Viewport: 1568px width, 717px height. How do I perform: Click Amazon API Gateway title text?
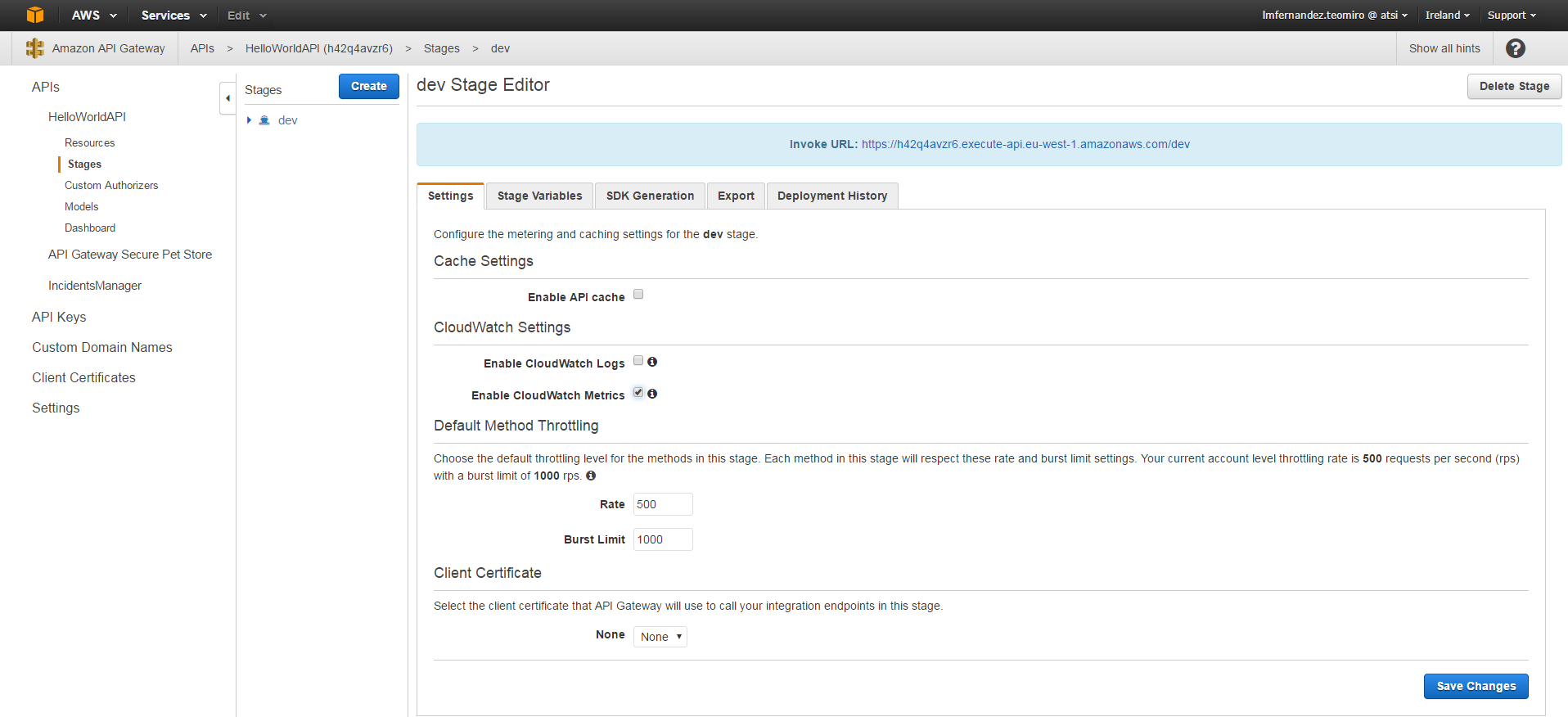[109, 48]
